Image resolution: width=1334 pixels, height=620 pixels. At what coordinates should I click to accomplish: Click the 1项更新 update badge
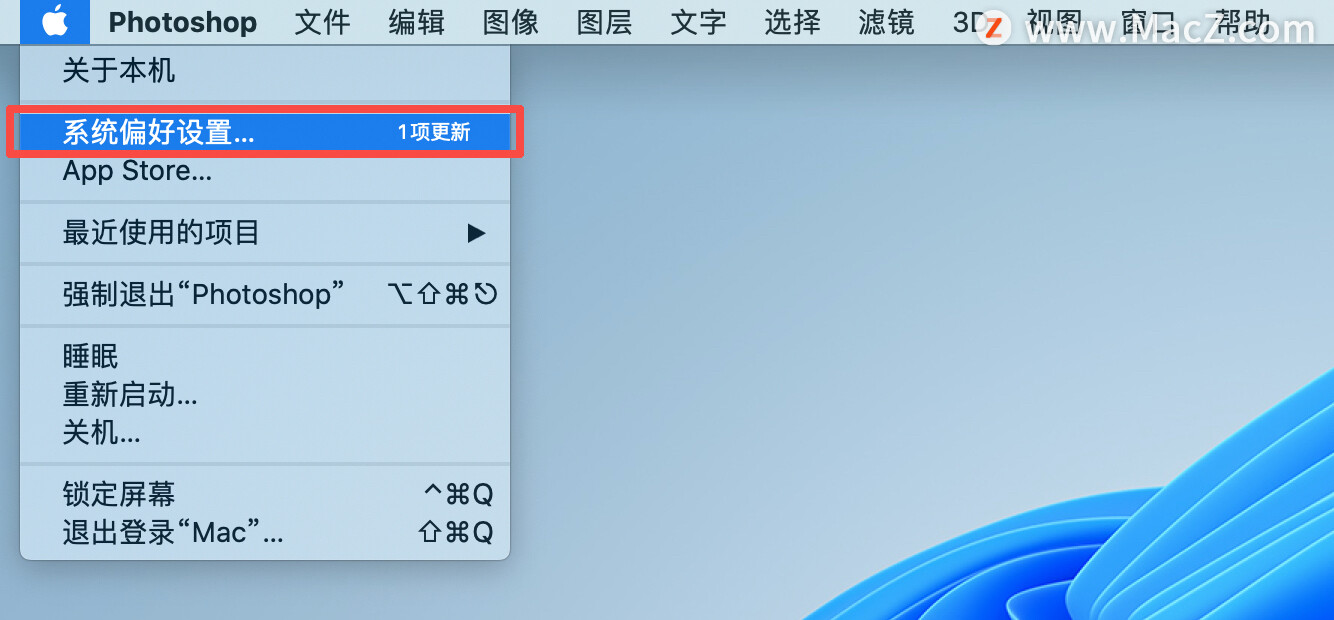click(x=434, y=132)
